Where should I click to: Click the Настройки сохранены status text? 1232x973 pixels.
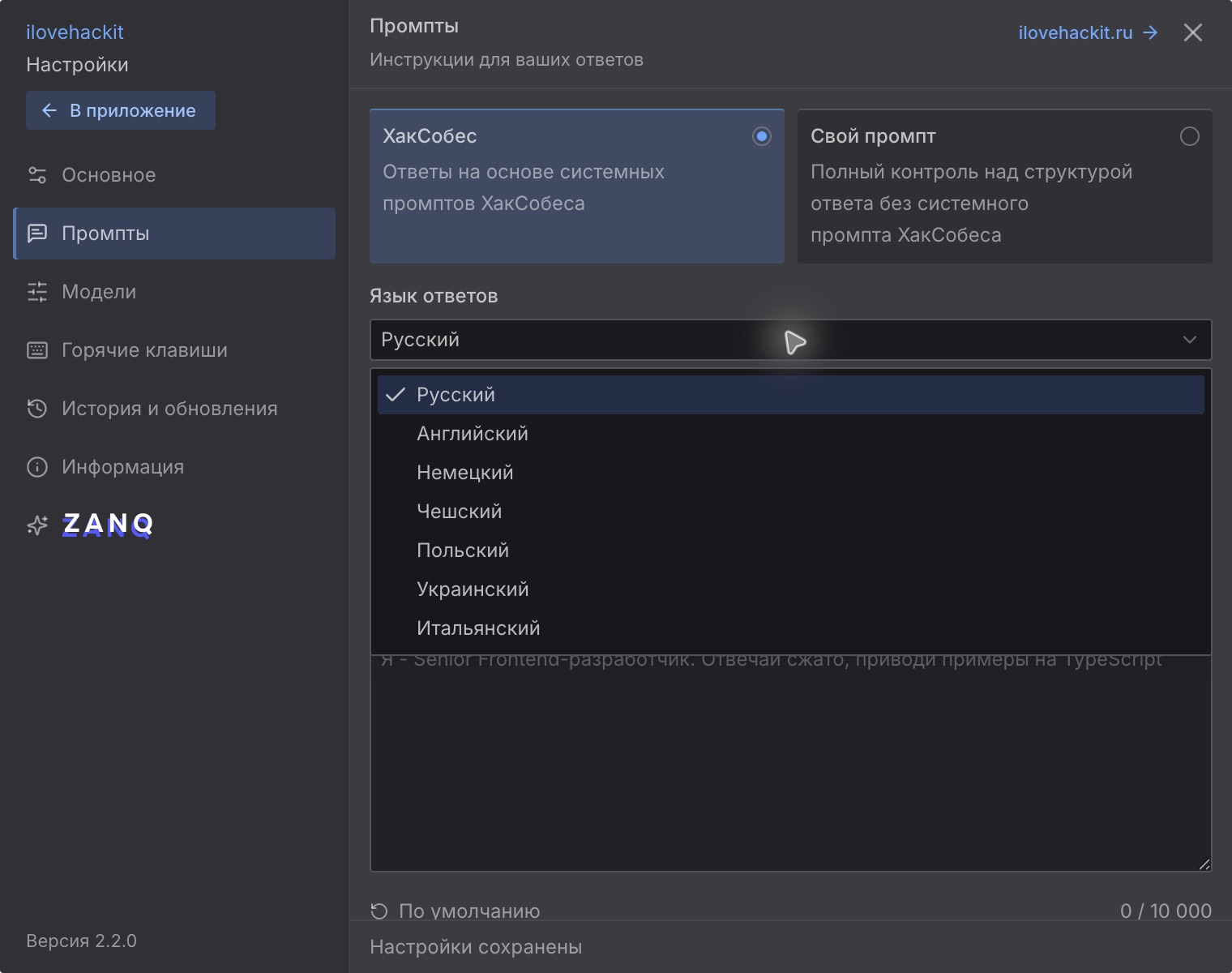(x=476, y=947)
